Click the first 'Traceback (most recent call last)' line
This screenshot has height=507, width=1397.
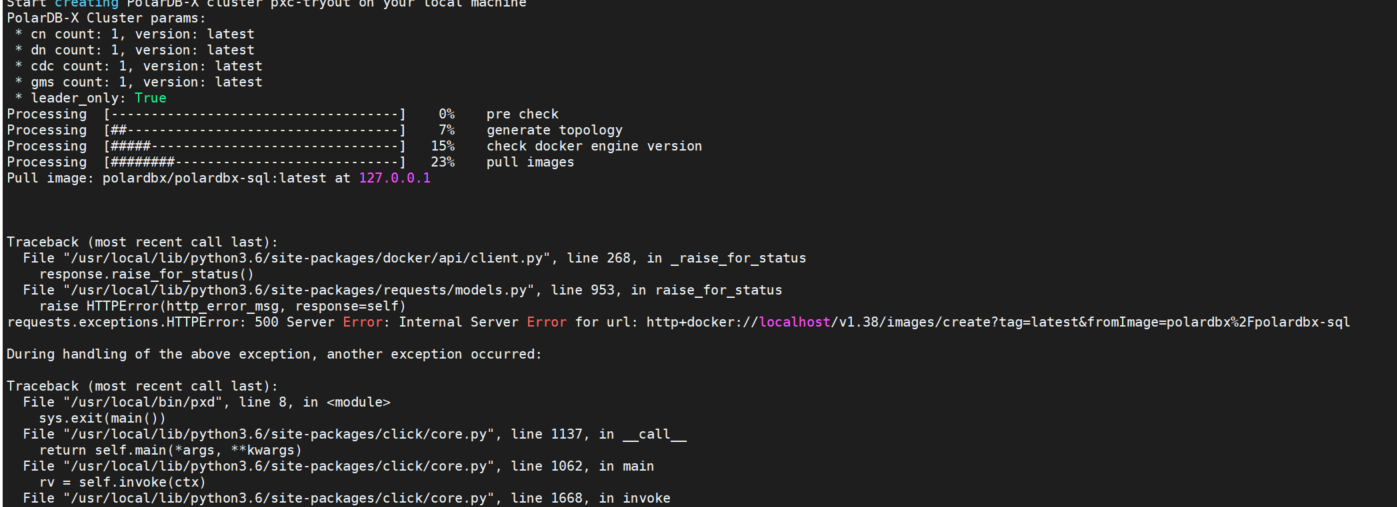142,242
